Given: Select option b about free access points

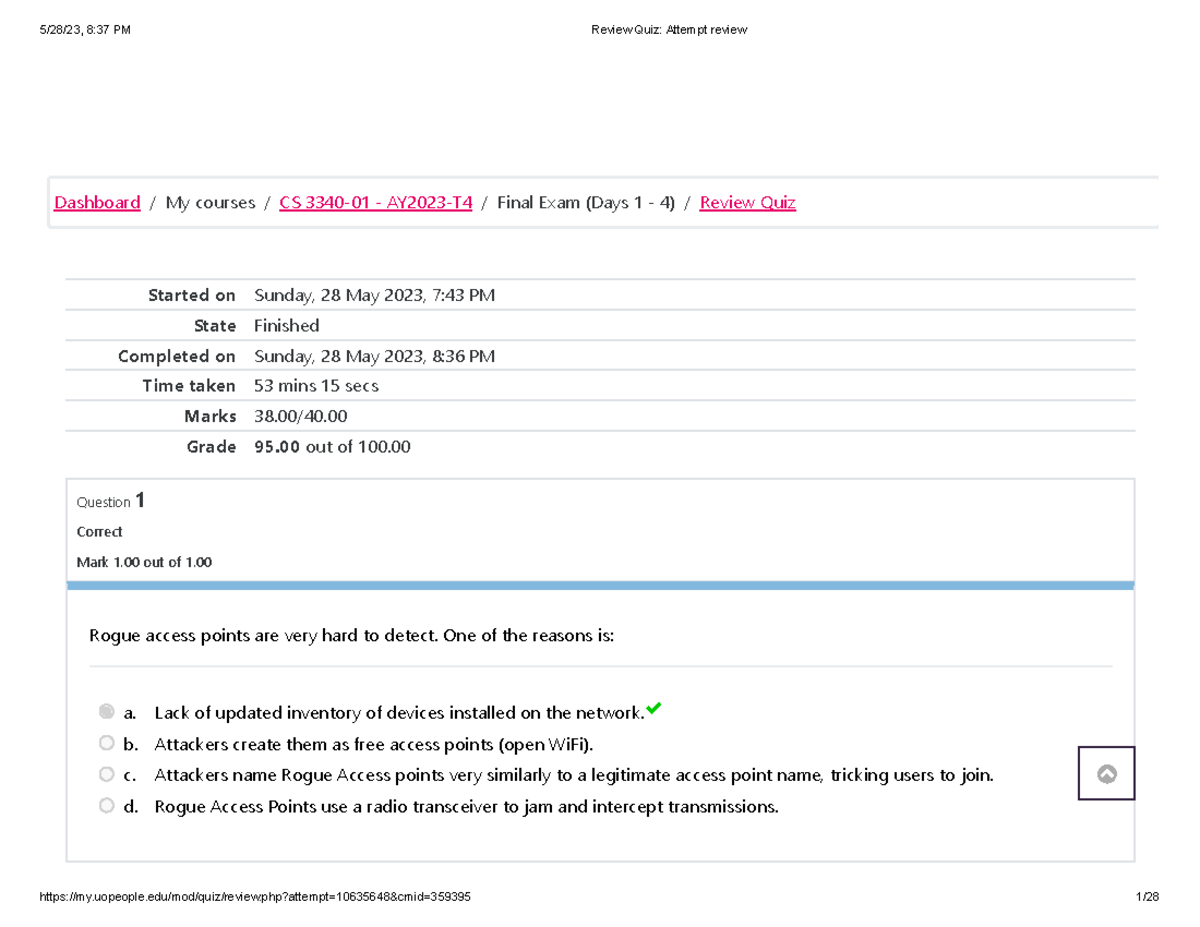Looking at the screenshot, I should (106, 742).
